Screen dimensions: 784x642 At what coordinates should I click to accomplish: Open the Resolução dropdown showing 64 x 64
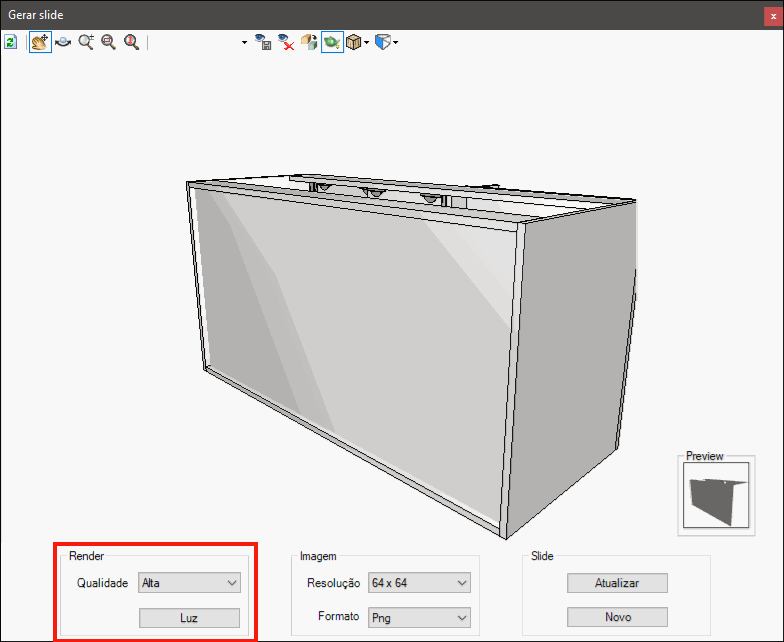pyautogui.click(x=420, y=582)
